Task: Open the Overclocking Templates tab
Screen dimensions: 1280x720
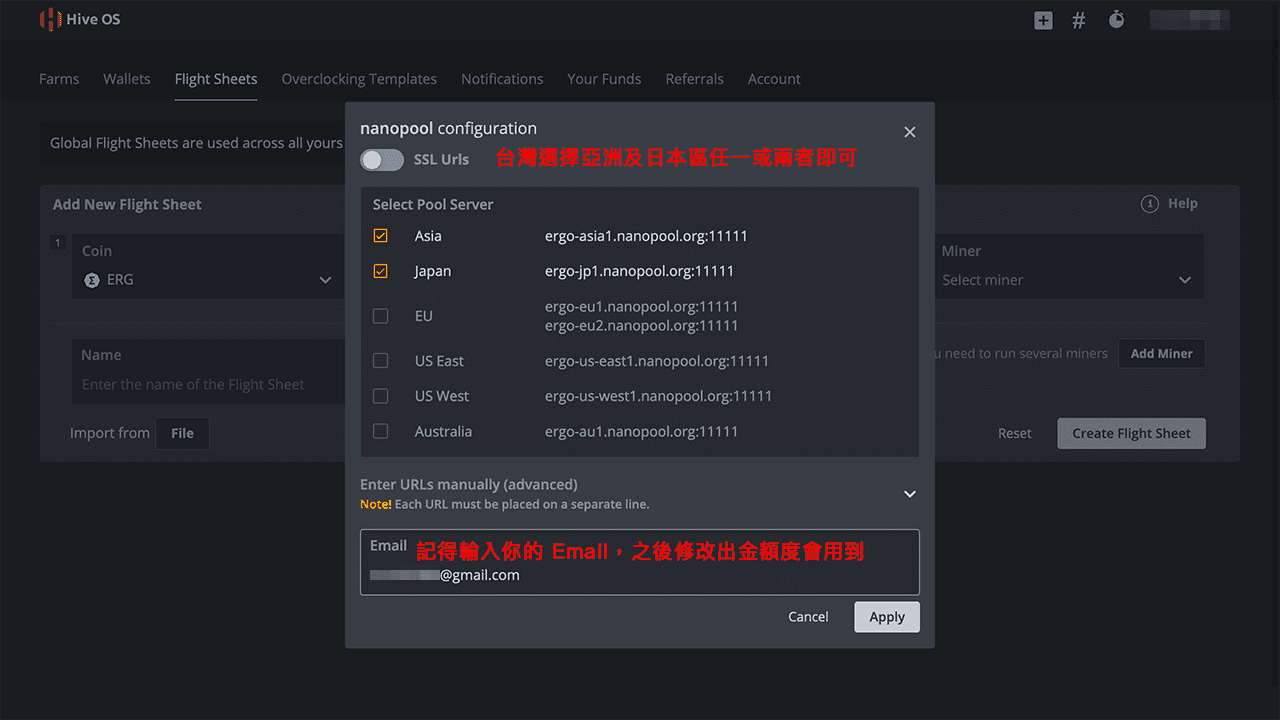Action: pos(359,78)
